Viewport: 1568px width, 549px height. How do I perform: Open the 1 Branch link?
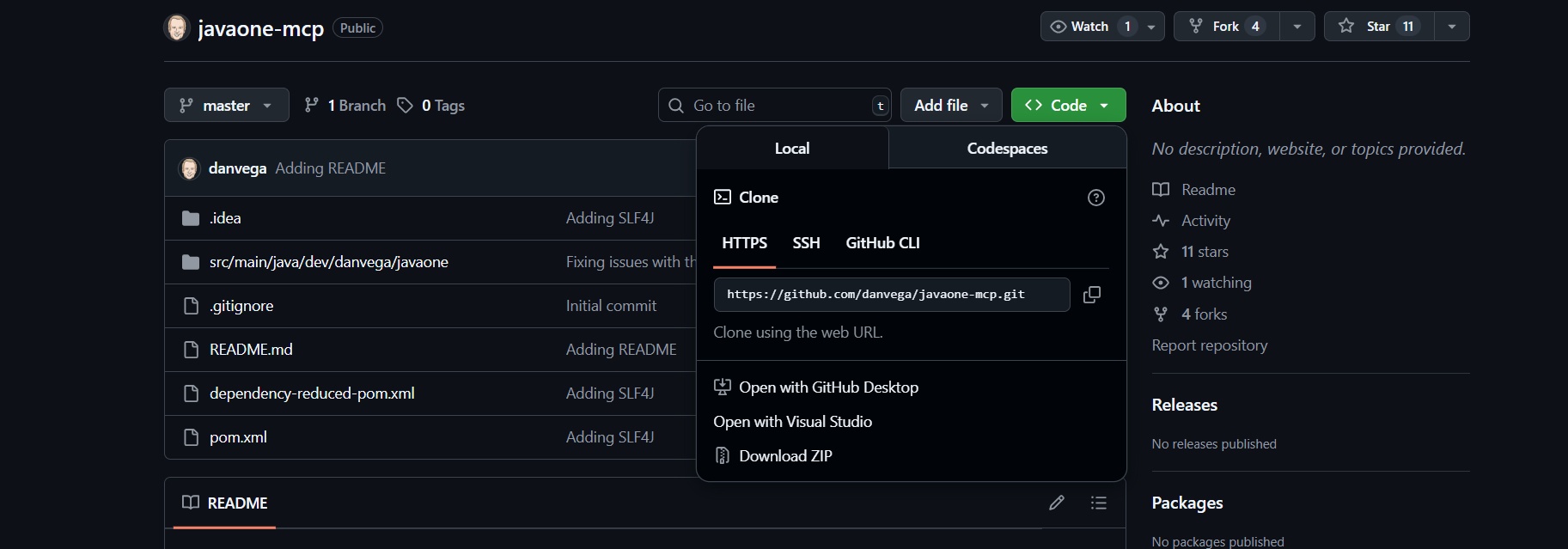[345, 105]
